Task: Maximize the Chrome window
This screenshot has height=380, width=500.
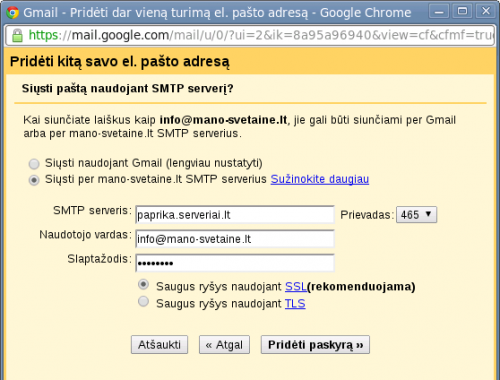Action: tap(462, 12)
